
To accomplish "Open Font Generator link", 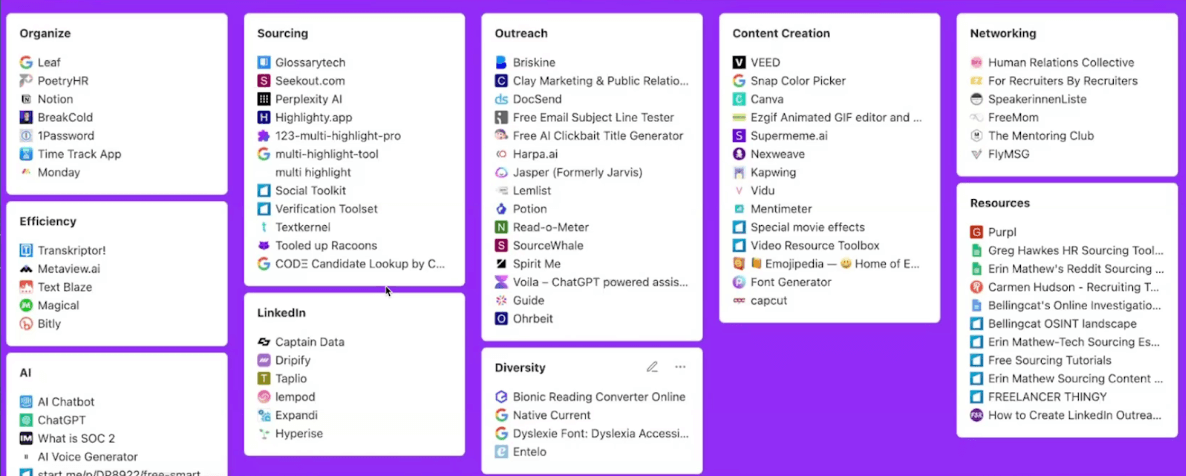I will [791, 282].
